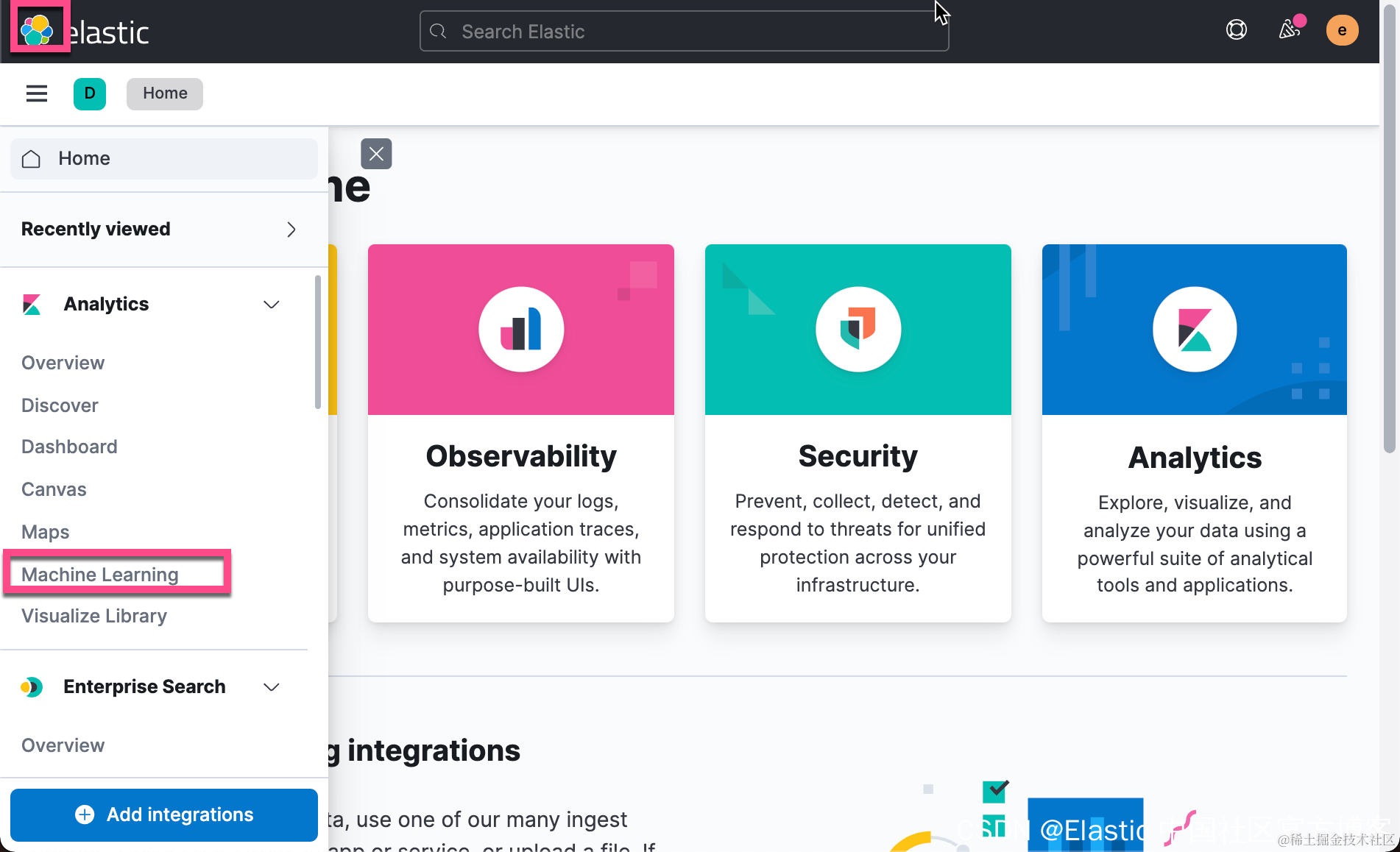The height and width of the screenshot is (852, 1400).
Task: Select Machine Learning in the sidebar
Action: point(100,575)
